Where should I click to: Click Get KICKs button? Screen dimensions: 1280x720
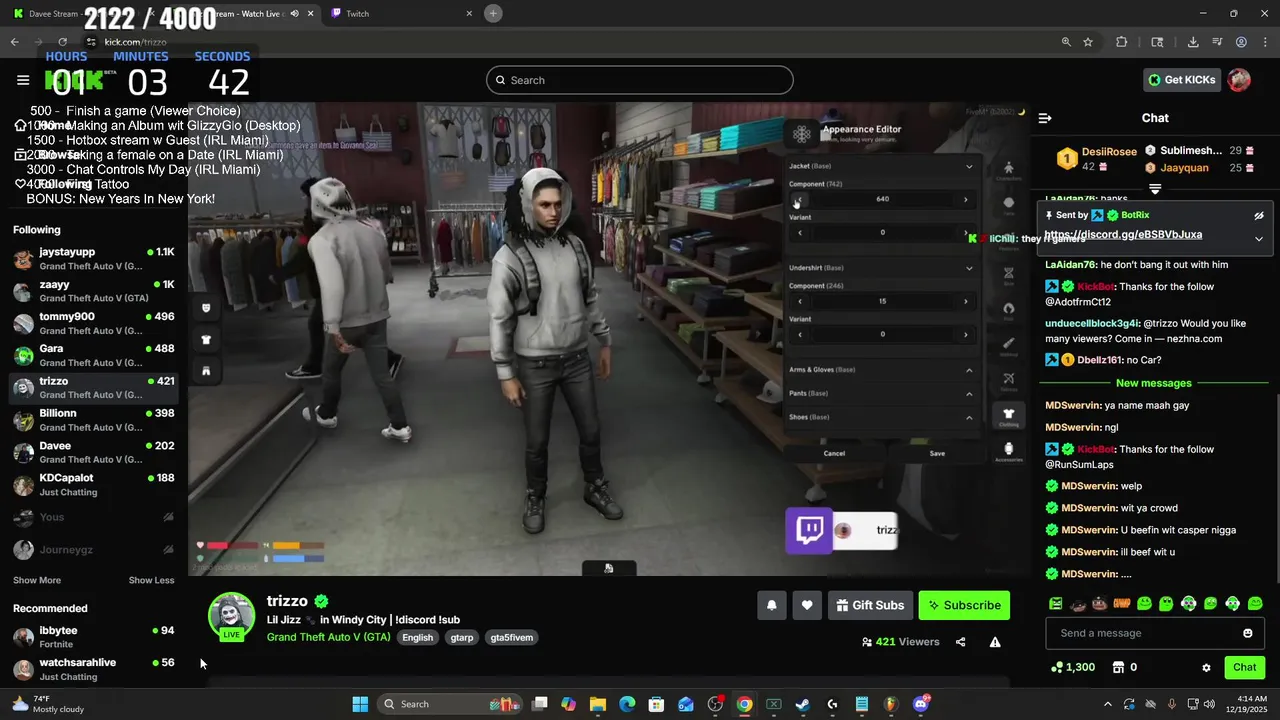pos(1182,80)
